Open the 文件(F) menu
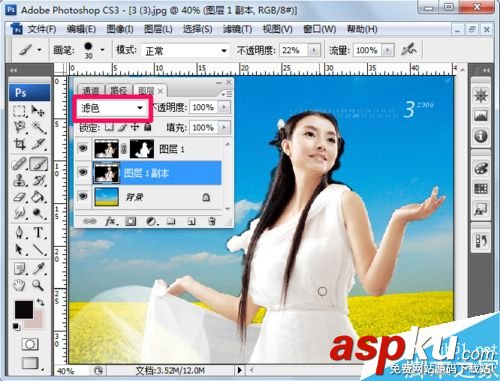 (41, 29)
